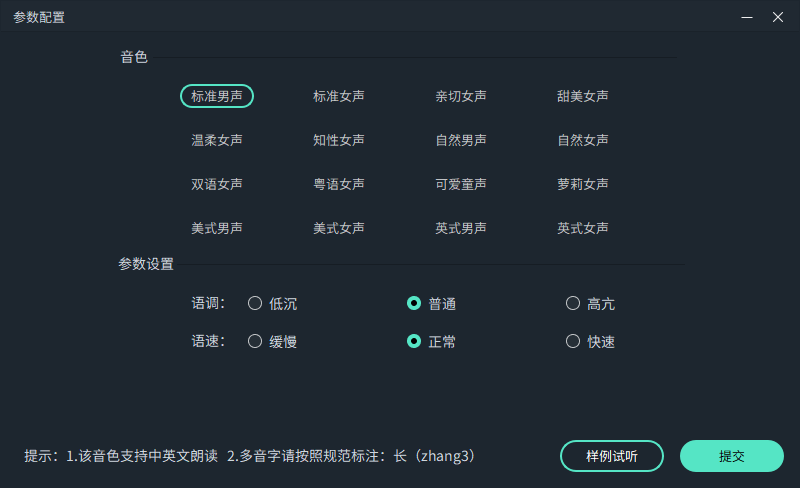Choose the 亲切女声 voice
Screen dimensions: 800x488
(x=461, y=96)
